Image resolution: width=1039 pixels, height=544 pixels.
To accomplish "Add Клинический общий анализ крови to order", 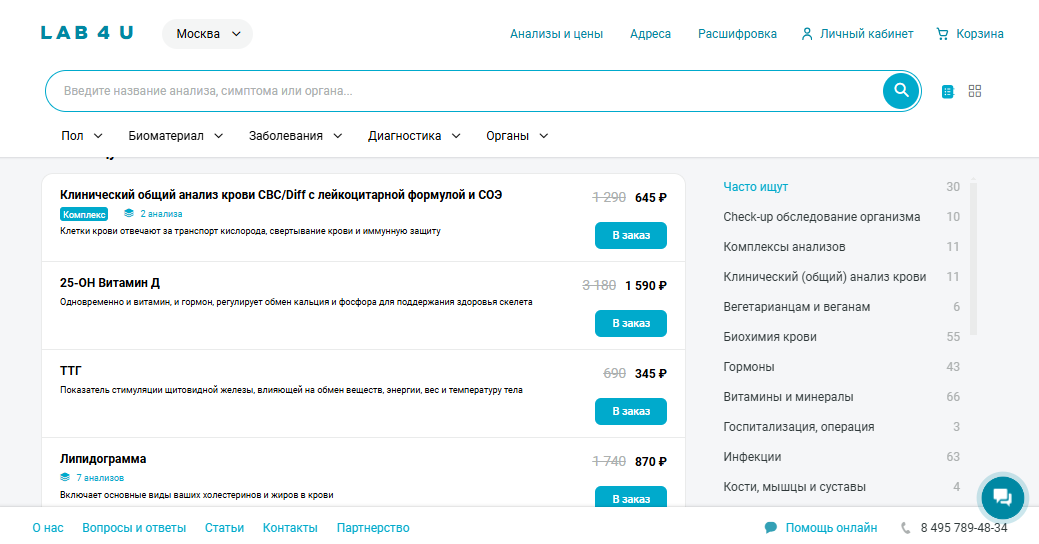I will tap(631, 235).
